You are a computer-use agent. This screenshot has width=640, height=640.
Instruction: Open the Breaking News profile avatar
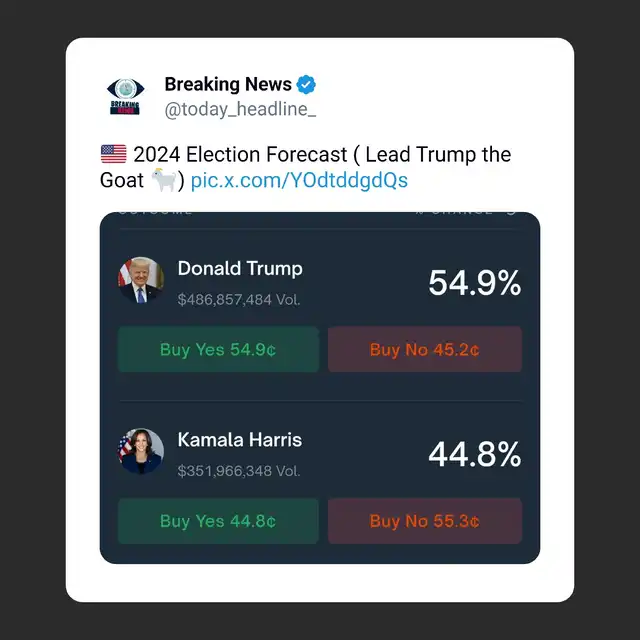coord(125,96)
